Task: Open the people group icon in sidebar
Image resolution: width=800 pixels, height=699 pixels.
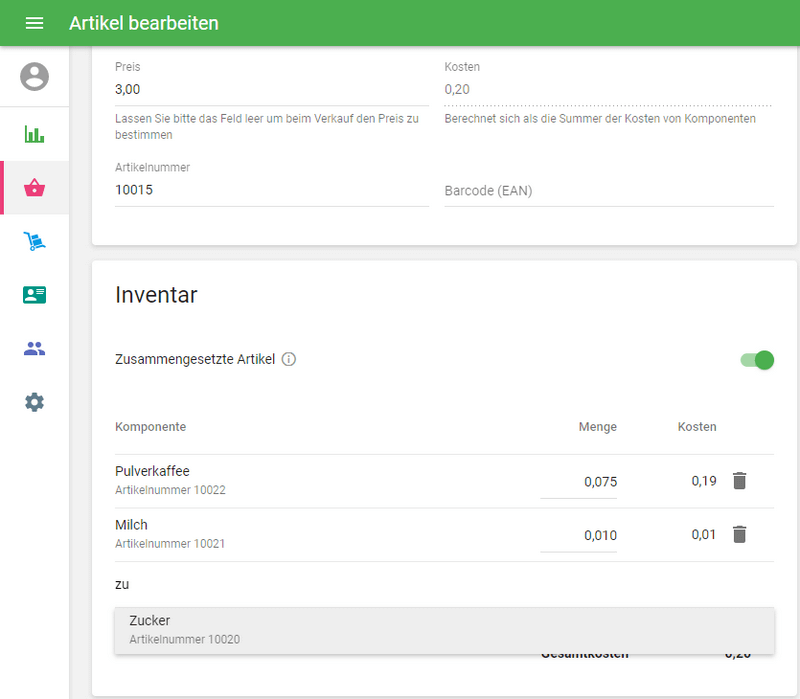Action: pyautogui.click(x=34, y=349)
